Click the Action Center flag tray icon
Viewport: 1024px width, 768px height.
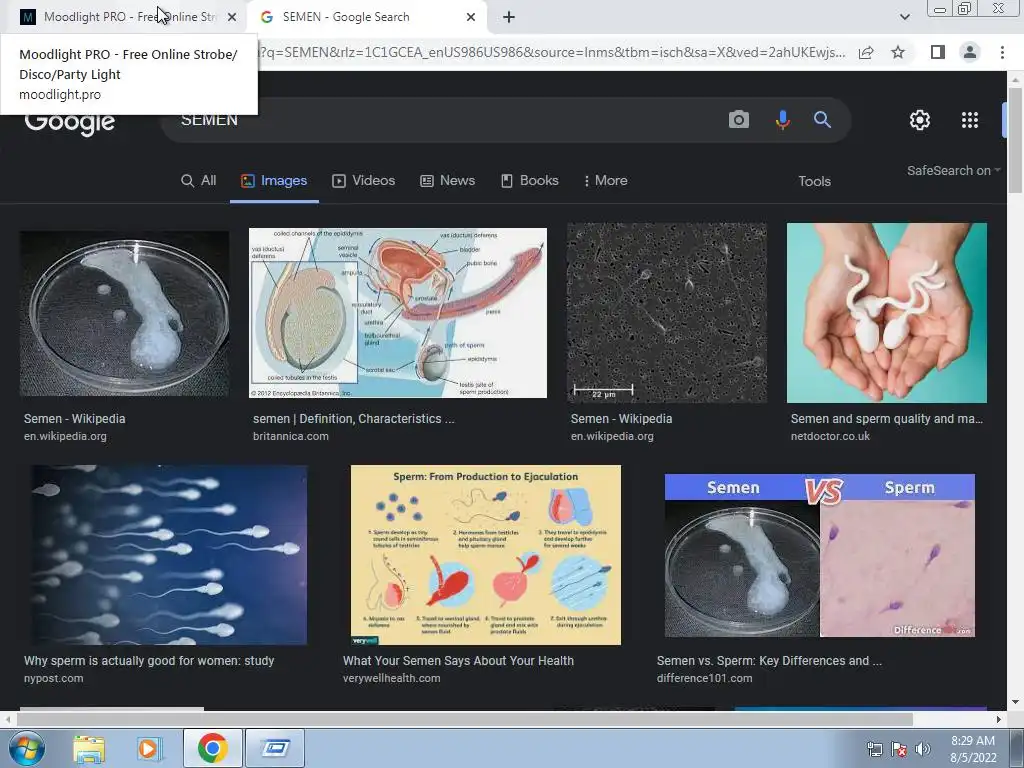pos(899,749)
